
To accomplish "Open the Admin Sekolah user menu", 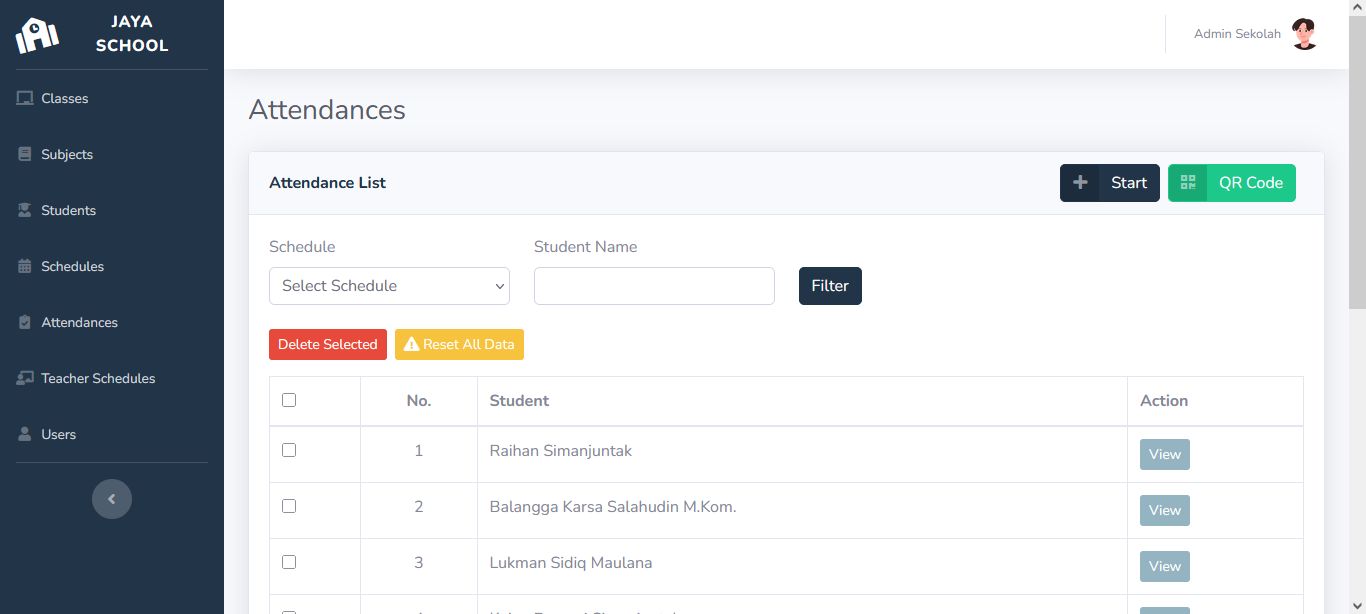I will click(x=1237, y=34).
